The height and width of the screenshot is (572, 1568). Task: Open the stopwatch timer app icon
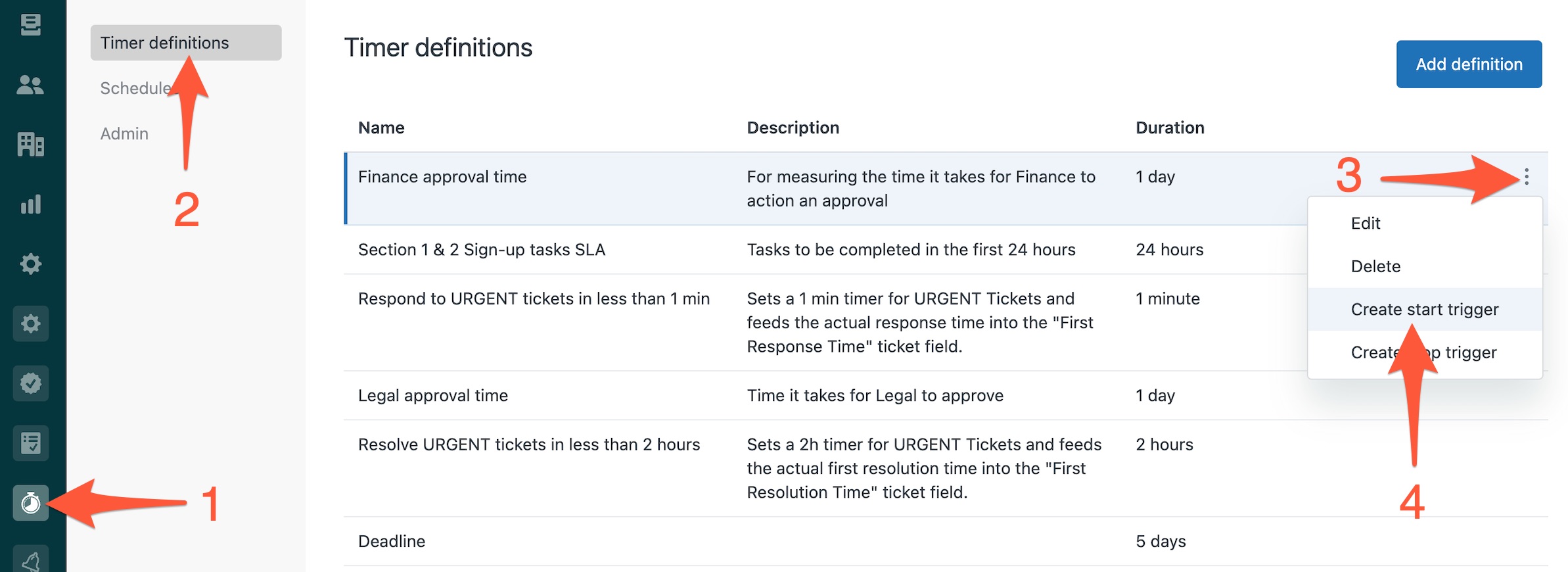click(30, 503)
